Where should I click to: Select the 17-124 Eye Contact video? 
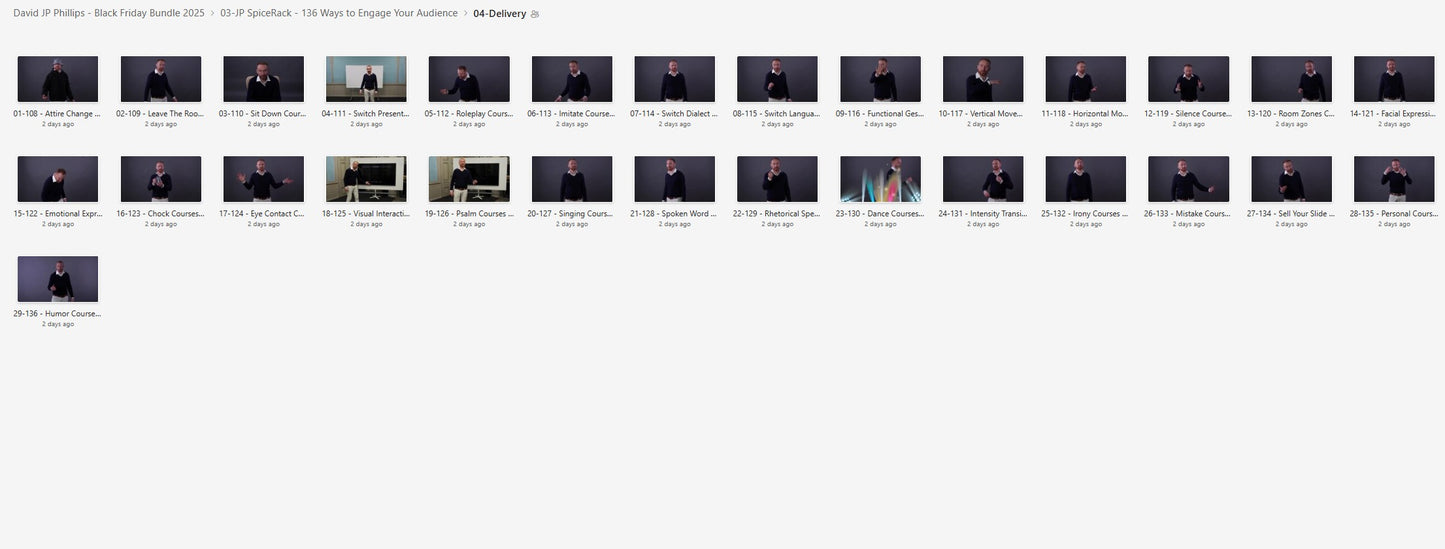click(264, 179)
